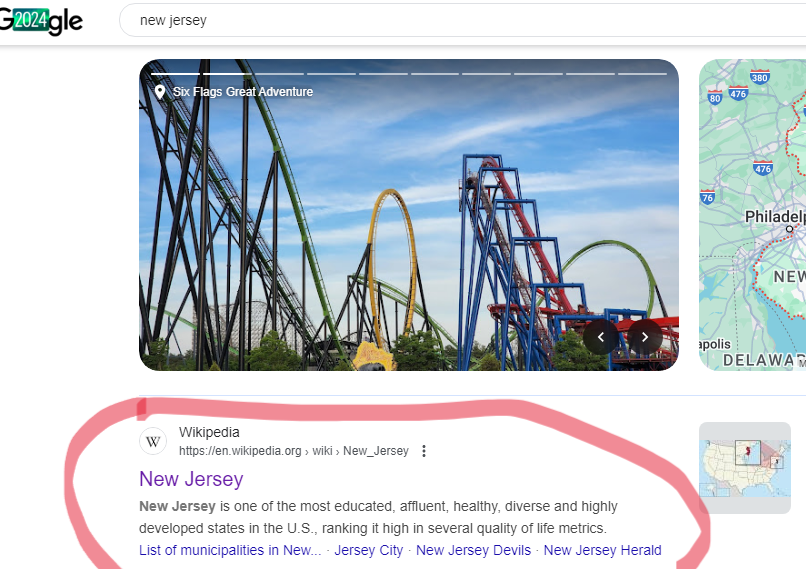Click the previous image arrow in carousel
Screen dimensions: 806x569
point(600,337)
